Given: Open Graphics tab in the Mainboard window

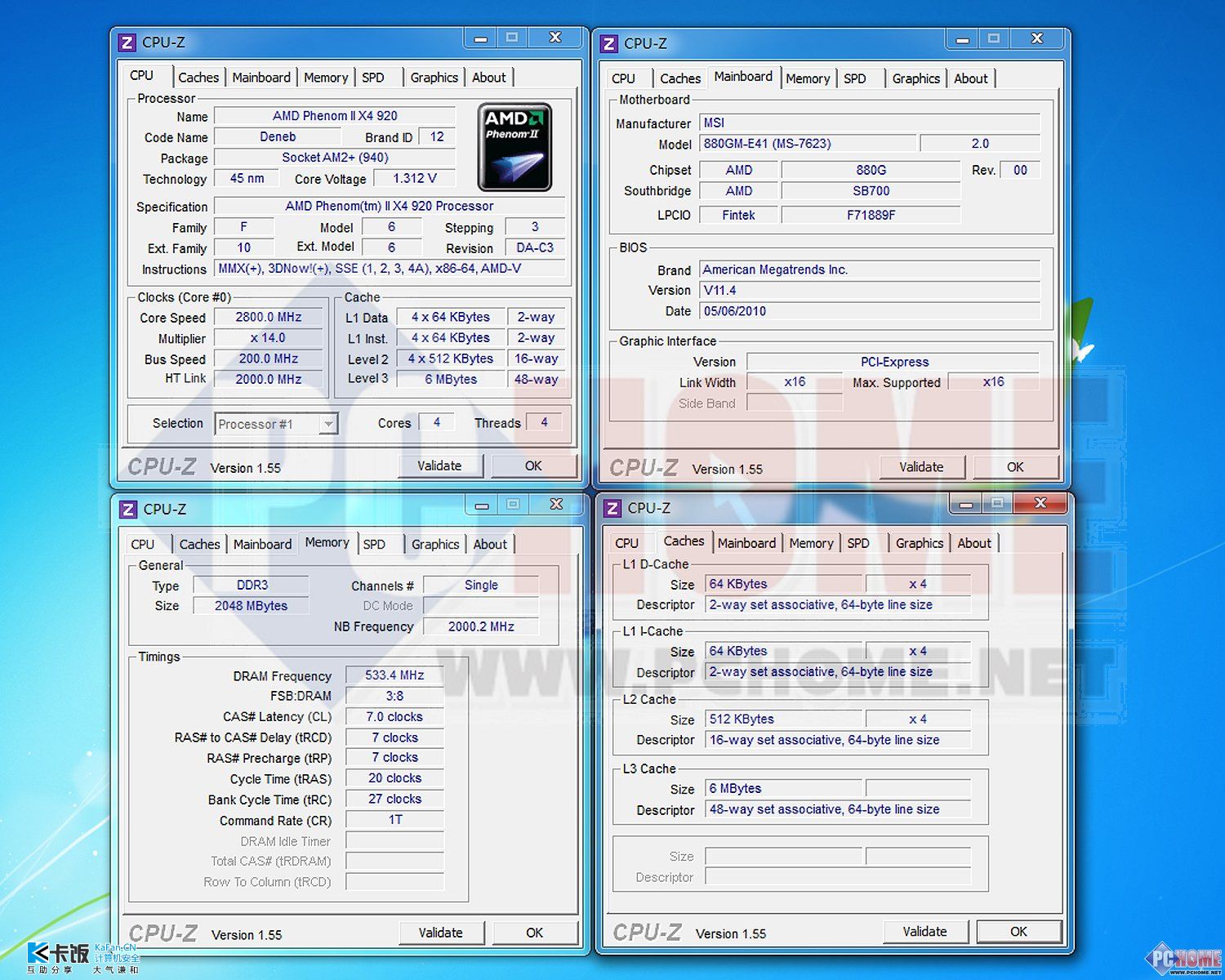Looking at the screenshot, I should (x=915, y=78).
